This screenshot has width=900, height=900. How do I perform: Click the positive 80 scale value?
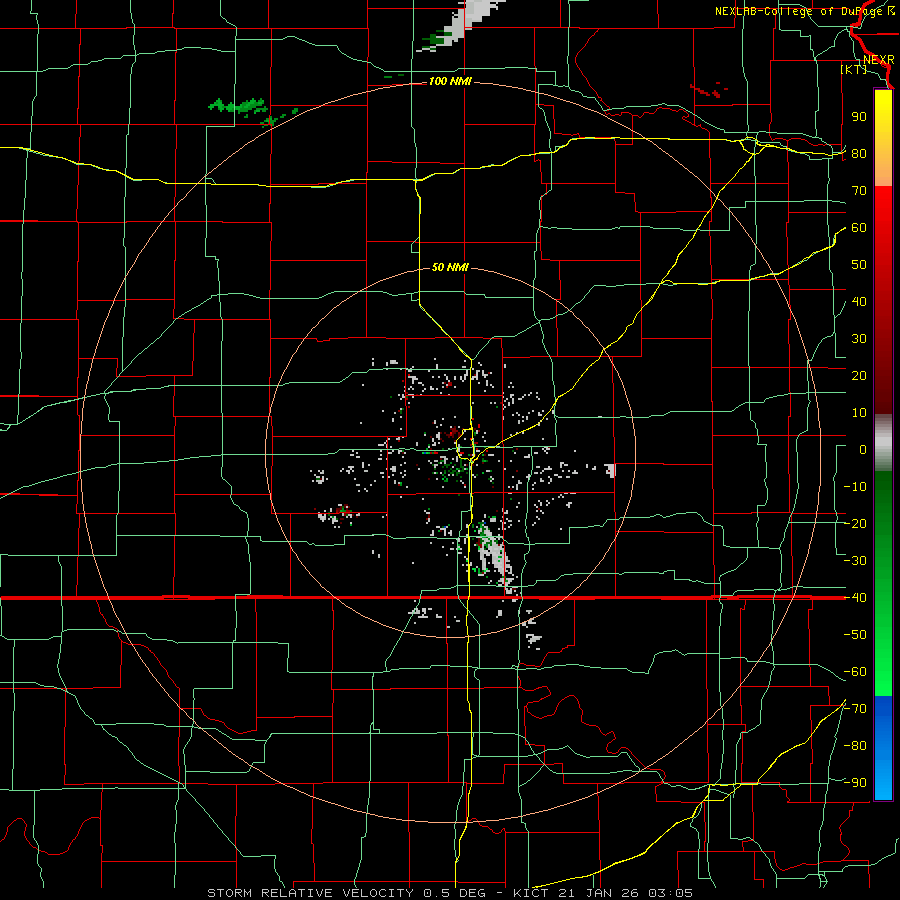(x=859, y=154)
